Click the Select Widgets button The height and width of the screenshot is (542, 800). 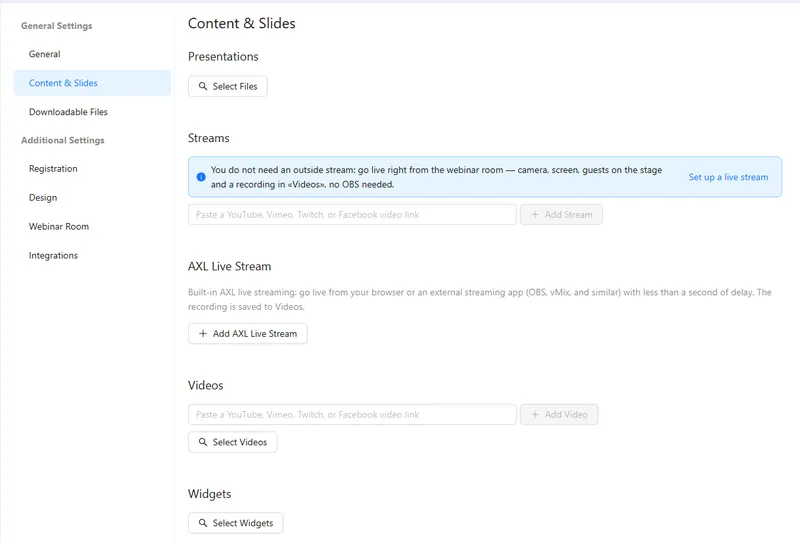pos(236,523)
